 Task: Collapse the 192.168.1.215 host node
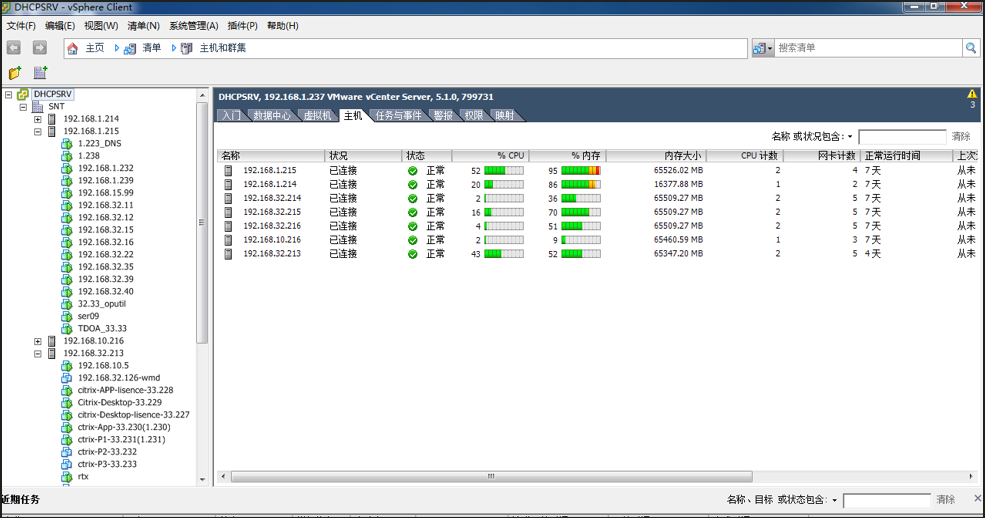coord(38,131)
